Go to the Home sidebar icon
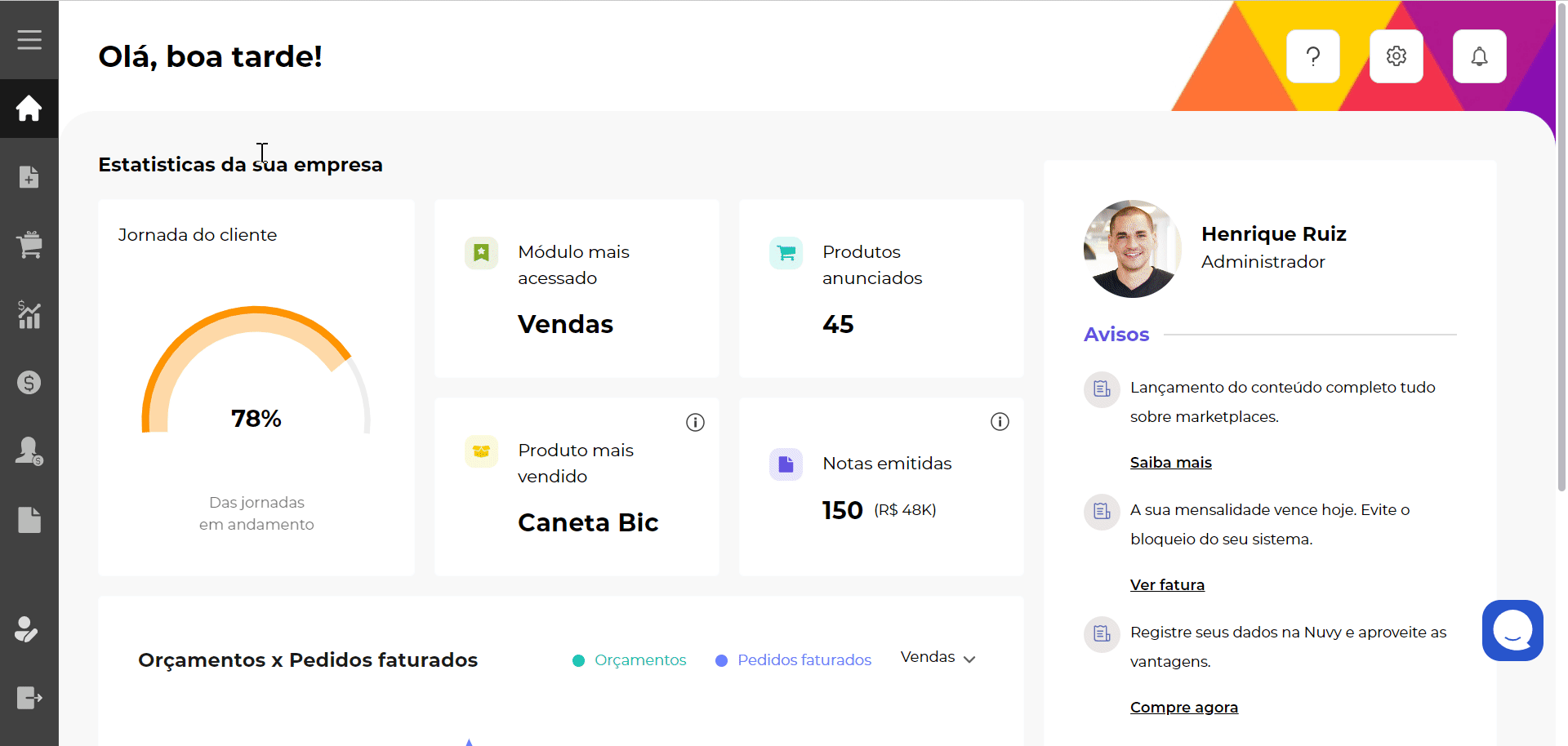The image size is (1568, 746). tap(29, 109)
